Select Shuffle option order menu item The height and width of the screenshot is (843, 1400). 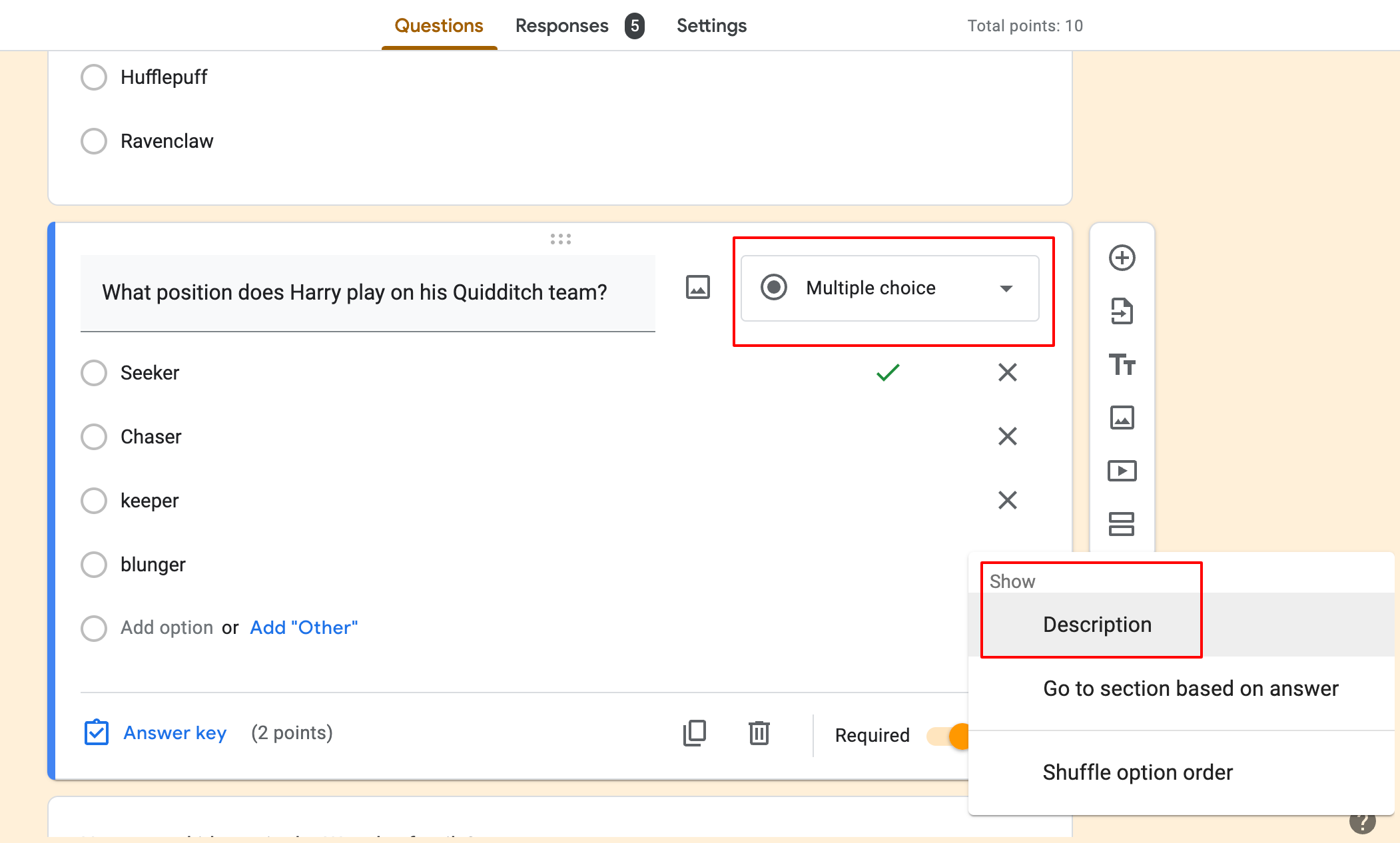(1138, 772)
